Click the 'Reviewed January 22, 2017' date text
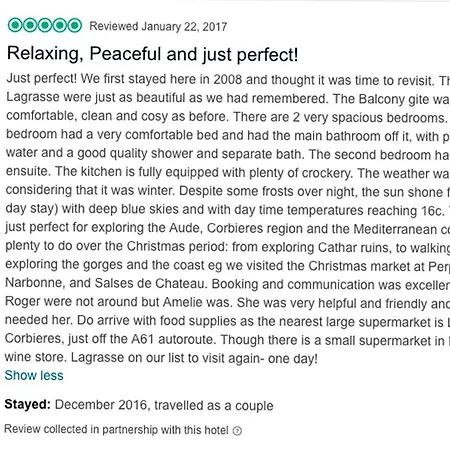Image resolution: width=450 pixels, height=450 pixels. click(x=158, y=26)
